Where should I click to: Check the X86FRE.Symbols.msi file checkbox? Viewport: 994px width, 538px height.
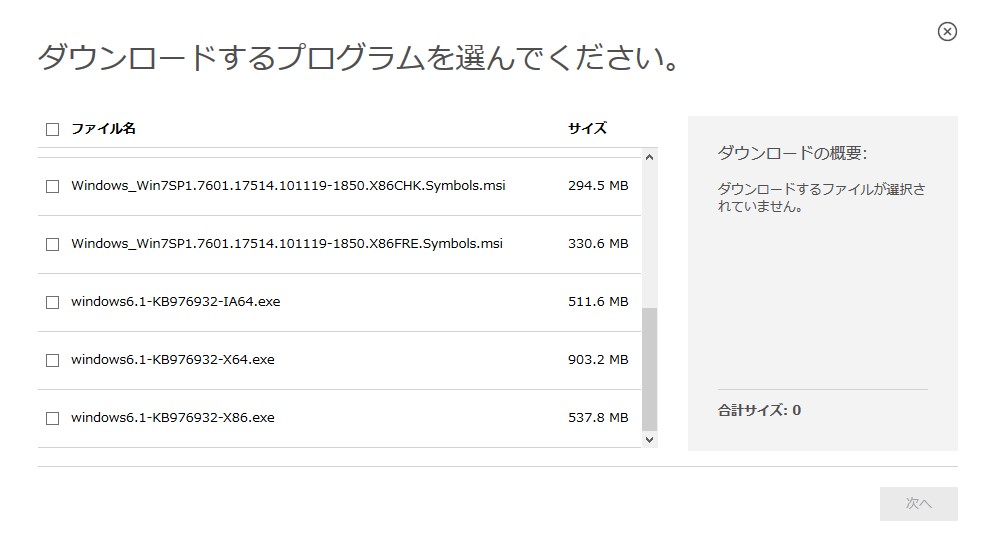pos(52,244)
